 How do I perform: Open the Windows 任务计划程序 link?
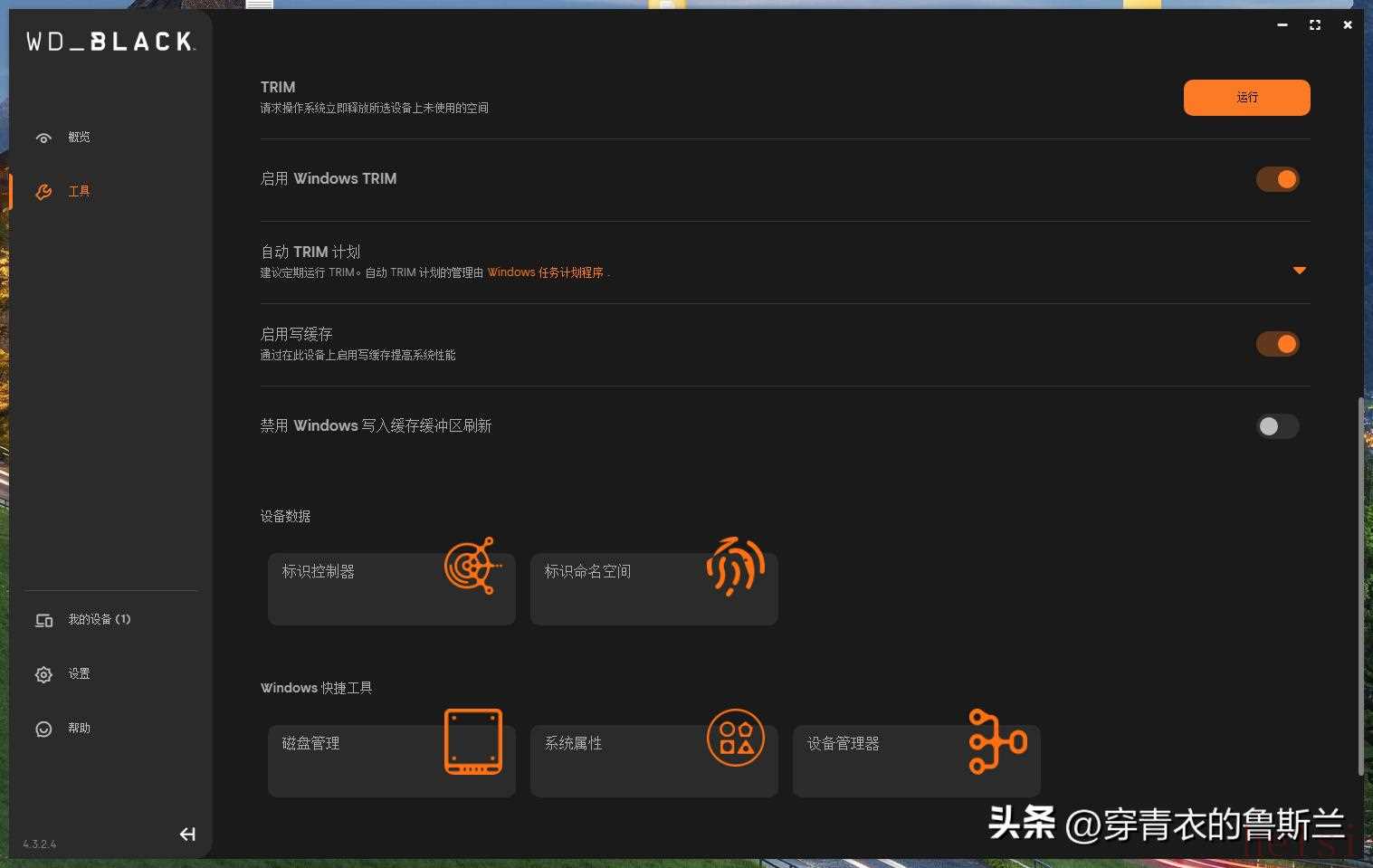(545, 272)
